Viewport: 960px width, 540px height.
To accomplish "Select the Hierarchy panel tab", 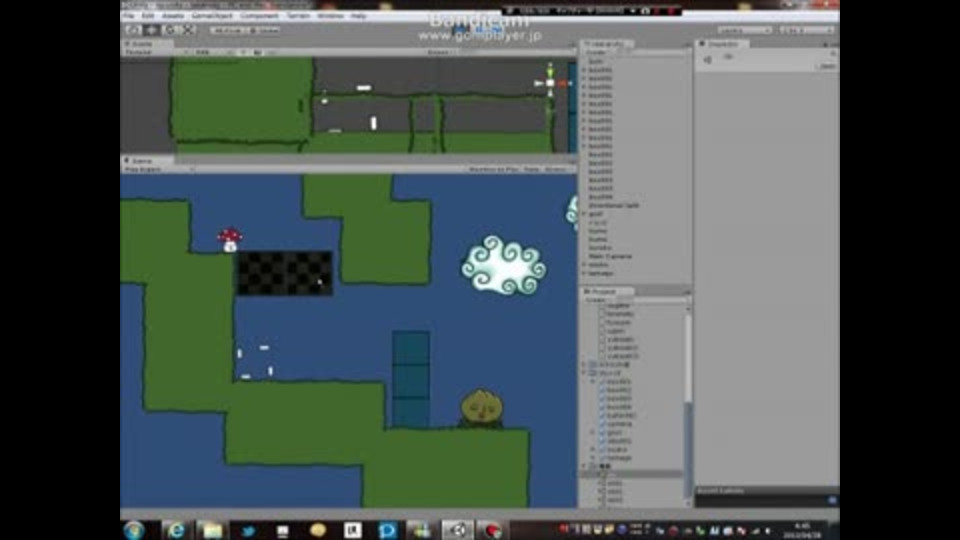I will click(606, 44).
